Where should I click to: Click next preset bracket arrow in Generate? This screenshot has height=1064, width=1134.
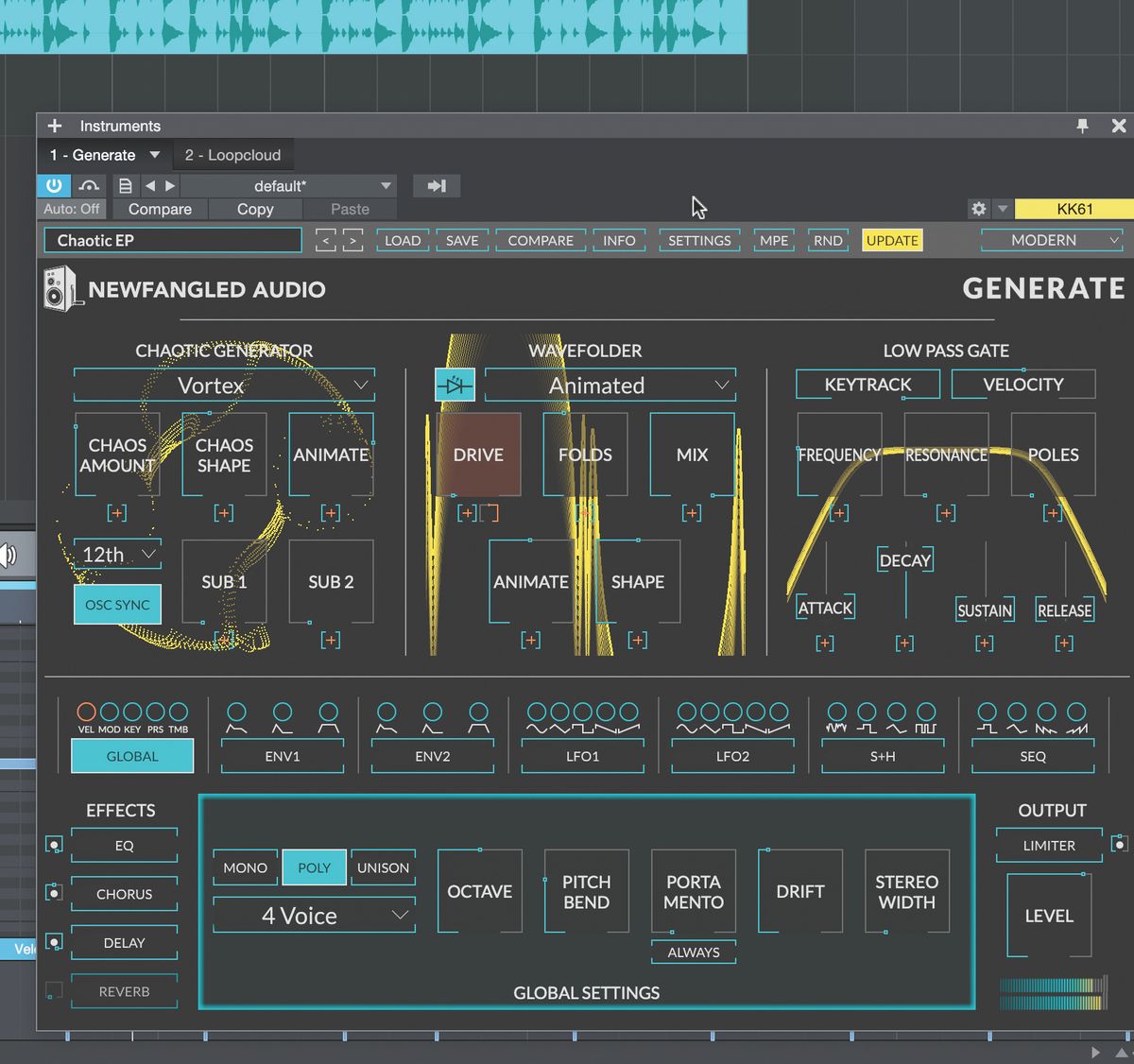pyautogui.click(x=352, y=241)
